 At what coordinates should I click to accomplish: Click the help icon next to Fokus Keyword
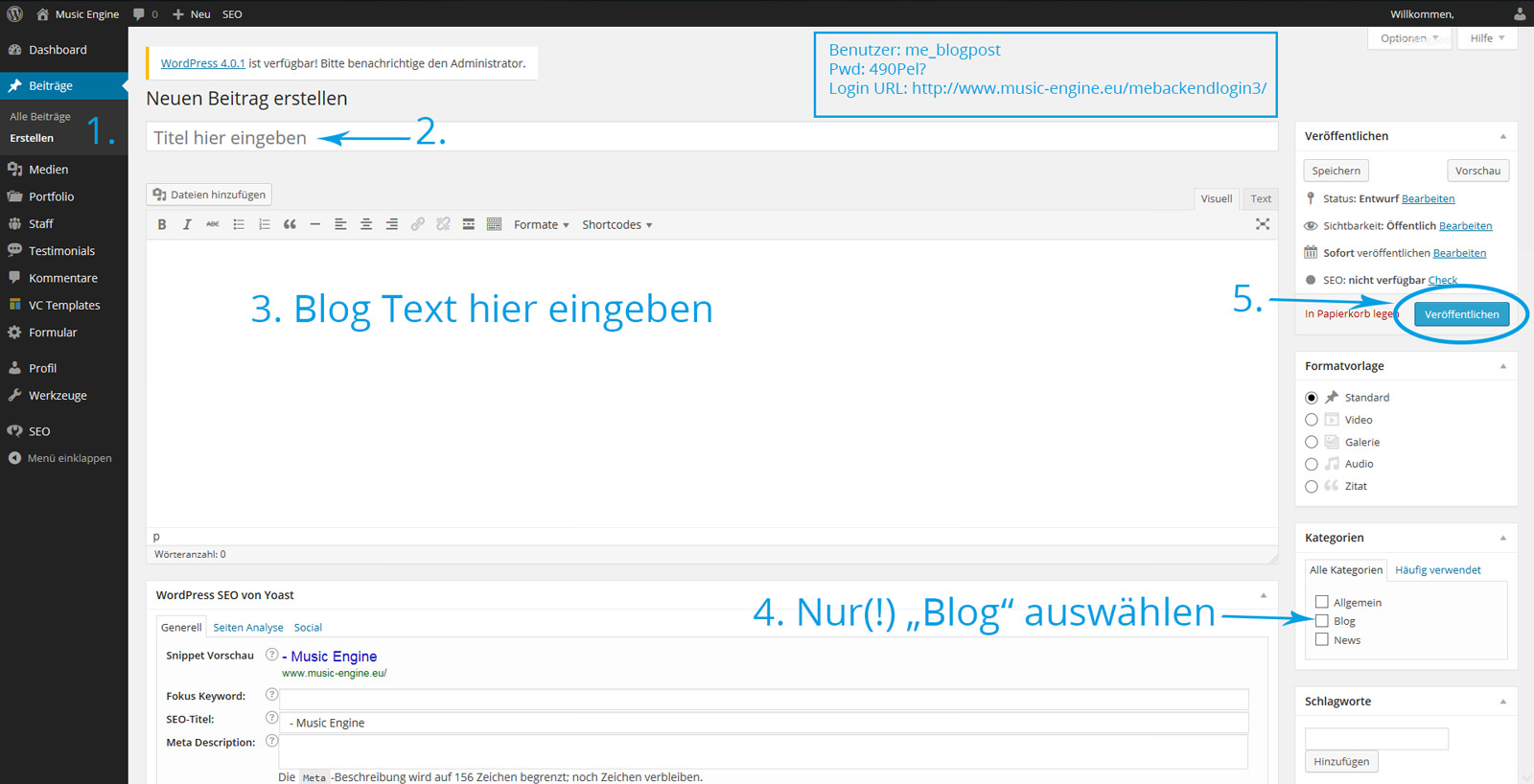(x=271, y=695)
